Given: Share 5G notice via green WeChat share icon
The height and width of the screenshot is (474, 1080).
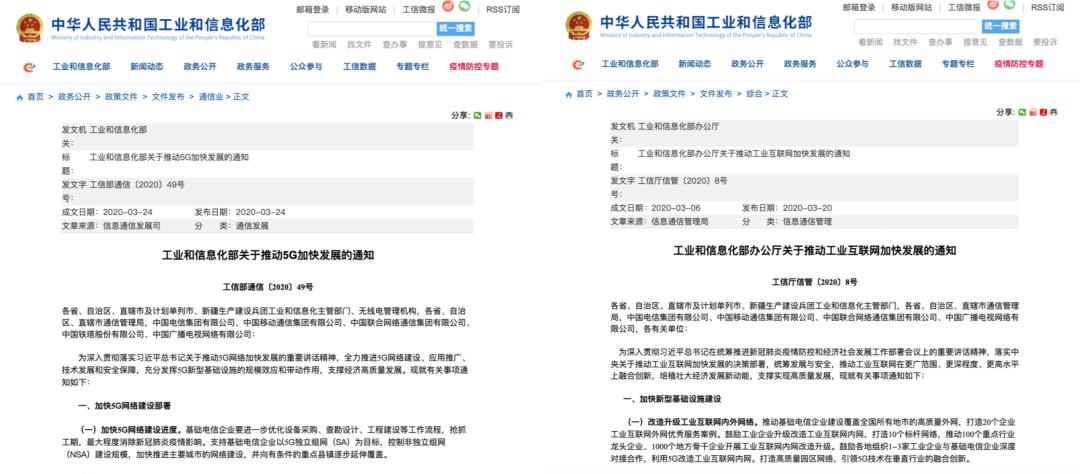Looking at the screenshot, I should [x=477, y=115].
